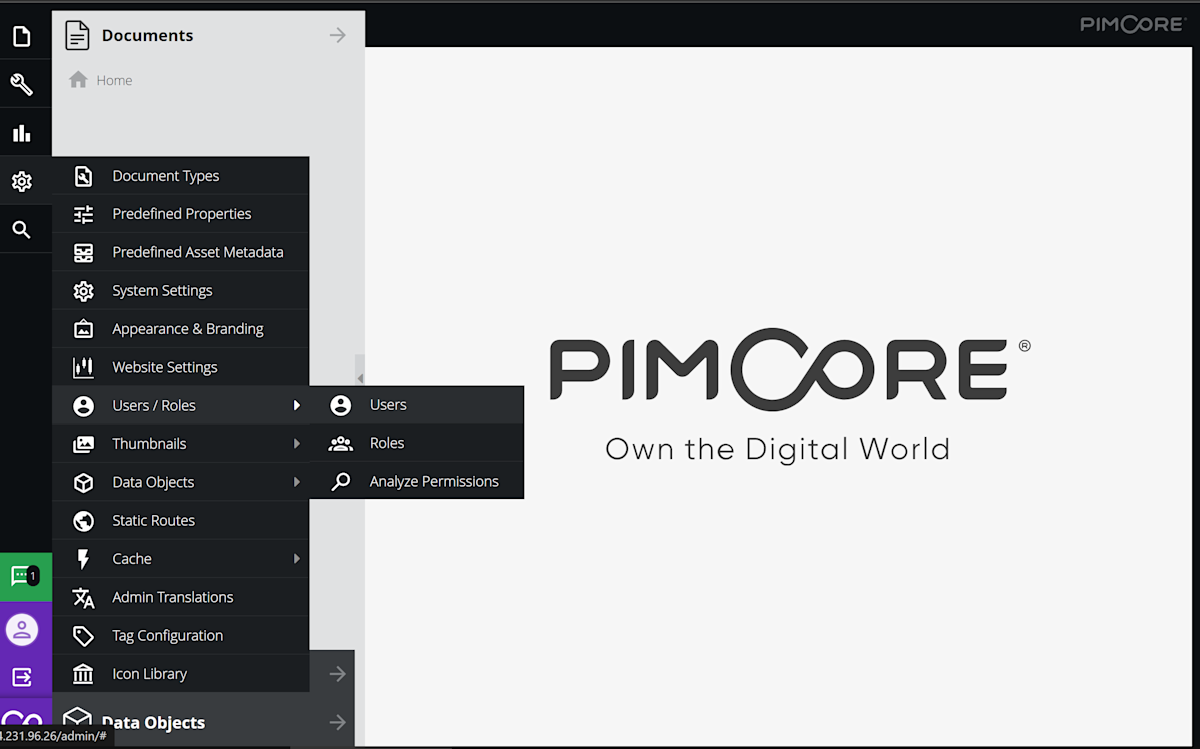Select the System Settings menu entry

tap(181, 291)
